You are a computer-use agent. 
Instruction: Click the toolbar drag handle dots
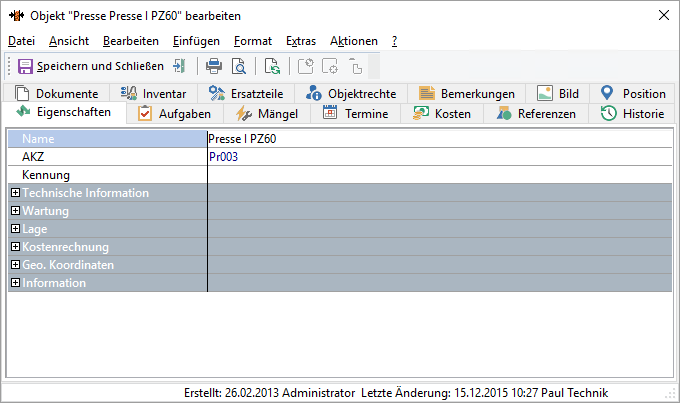point(9,66)
